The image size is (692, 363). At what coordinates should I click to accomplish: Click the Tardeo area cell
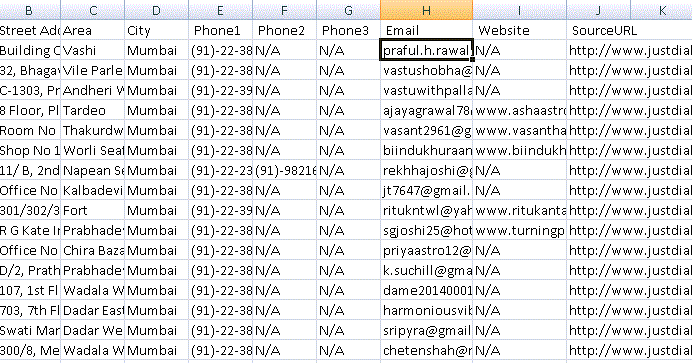[x=93, y=110]
